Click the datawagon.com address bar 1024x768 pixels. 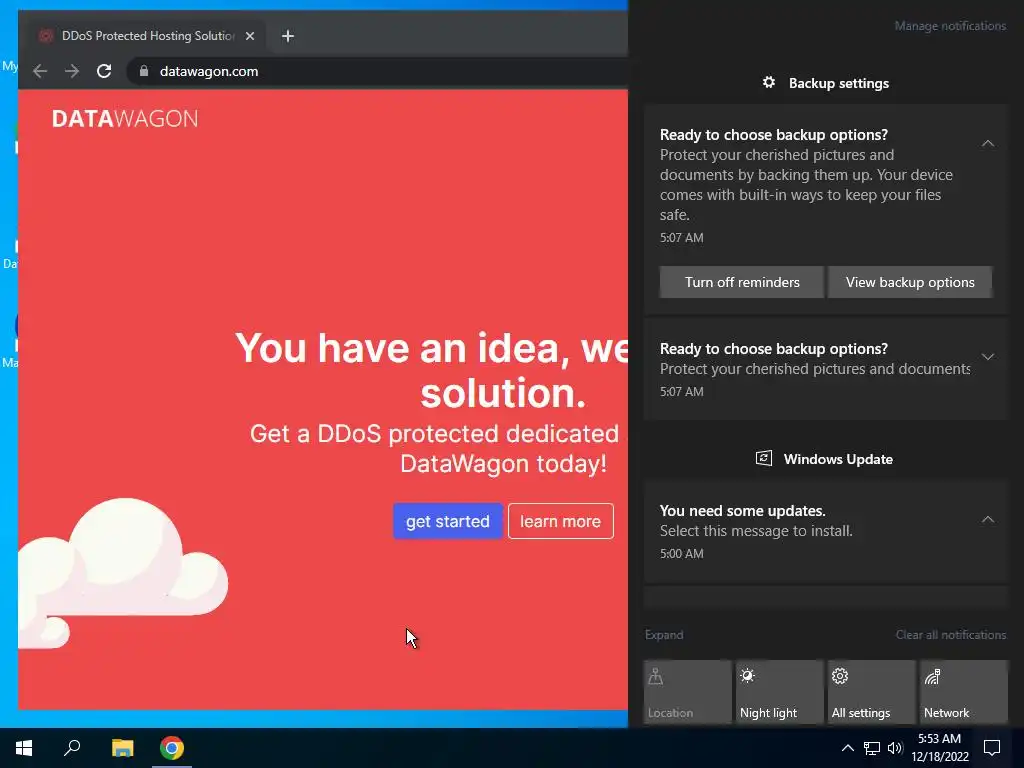(x=377, y=71)
